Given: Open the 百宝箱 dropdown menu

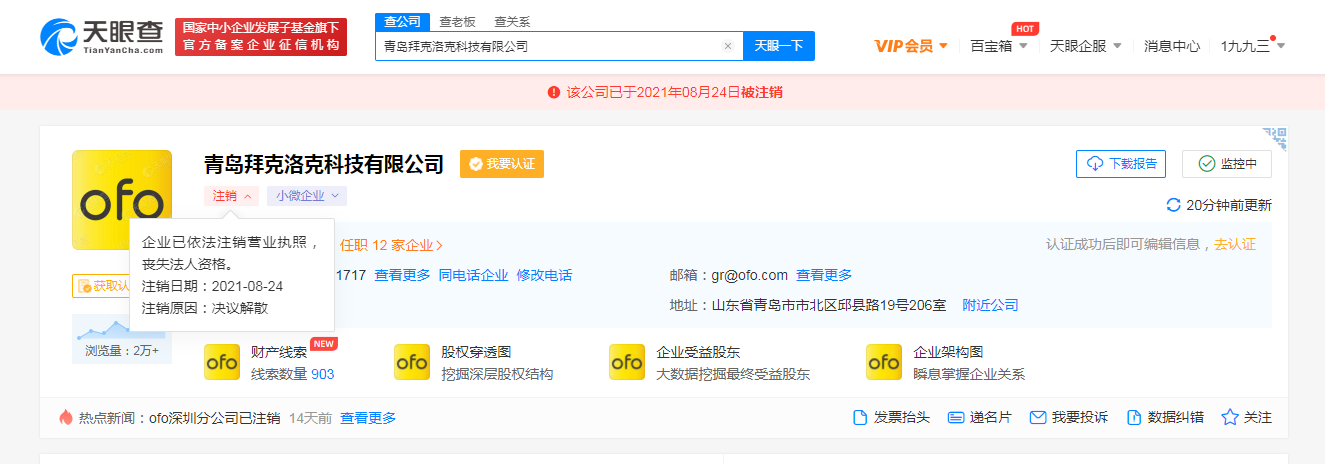Looking at the screenshot, I should (x=999, y=46).
